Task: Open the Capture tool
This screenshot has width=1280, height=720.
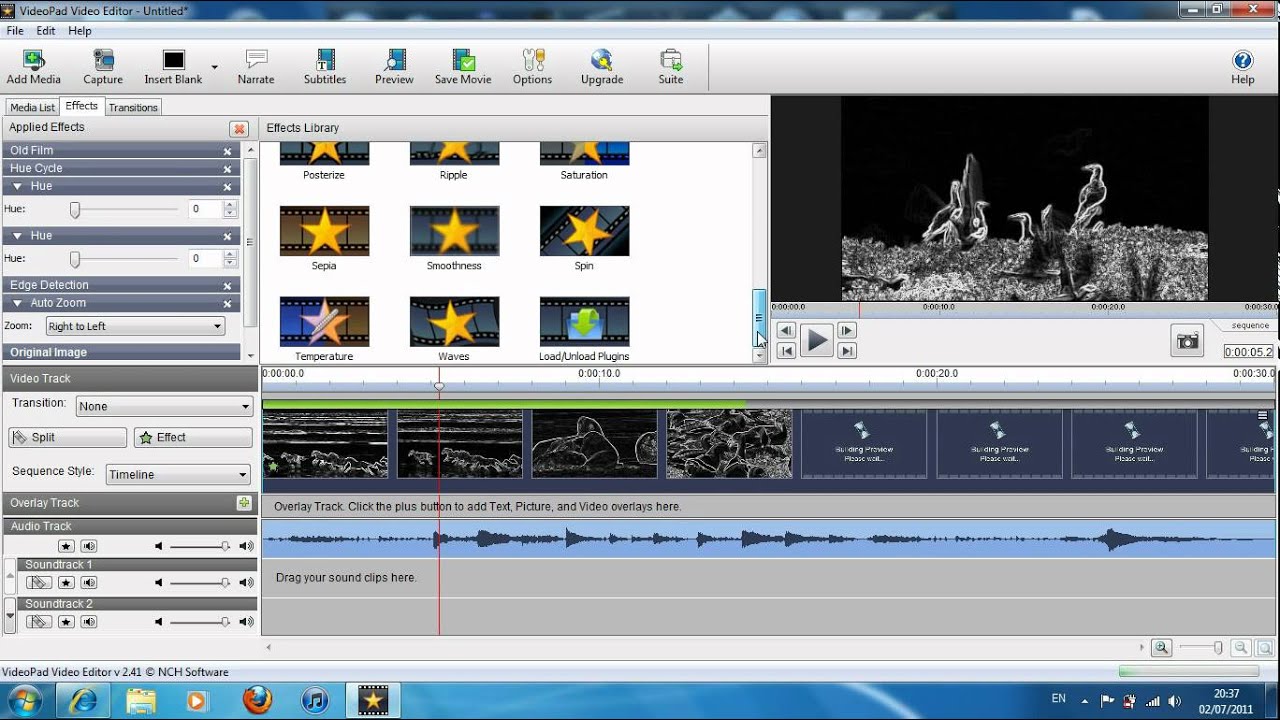Action: coord(103,67)
